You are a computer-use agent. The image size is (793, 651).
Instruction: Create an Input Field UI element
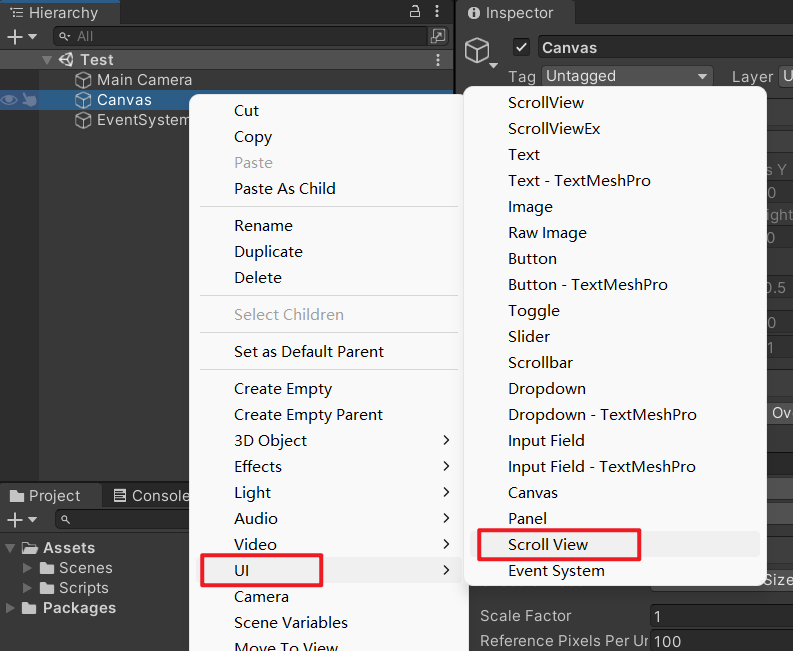click(x=546, y=440)
